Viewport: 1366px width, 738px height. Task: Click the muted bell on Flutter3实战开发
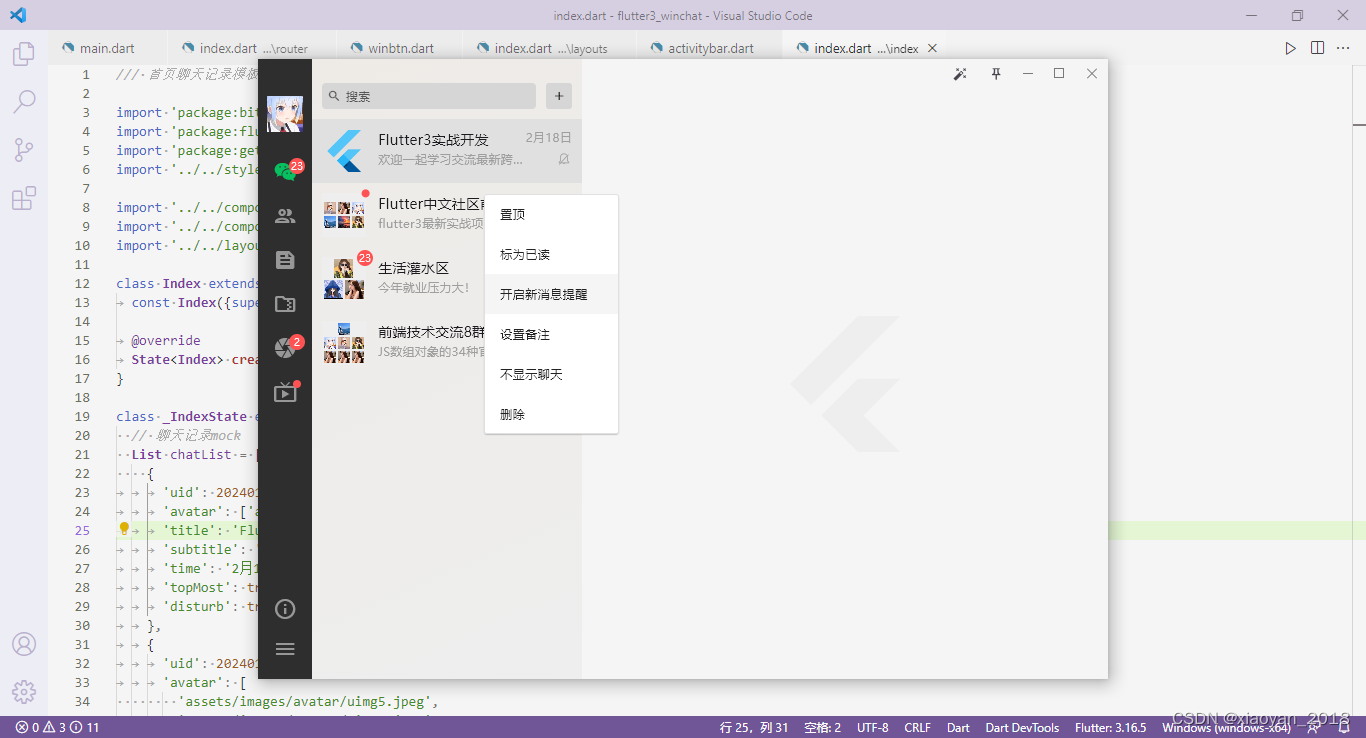(x=564, y=160)
